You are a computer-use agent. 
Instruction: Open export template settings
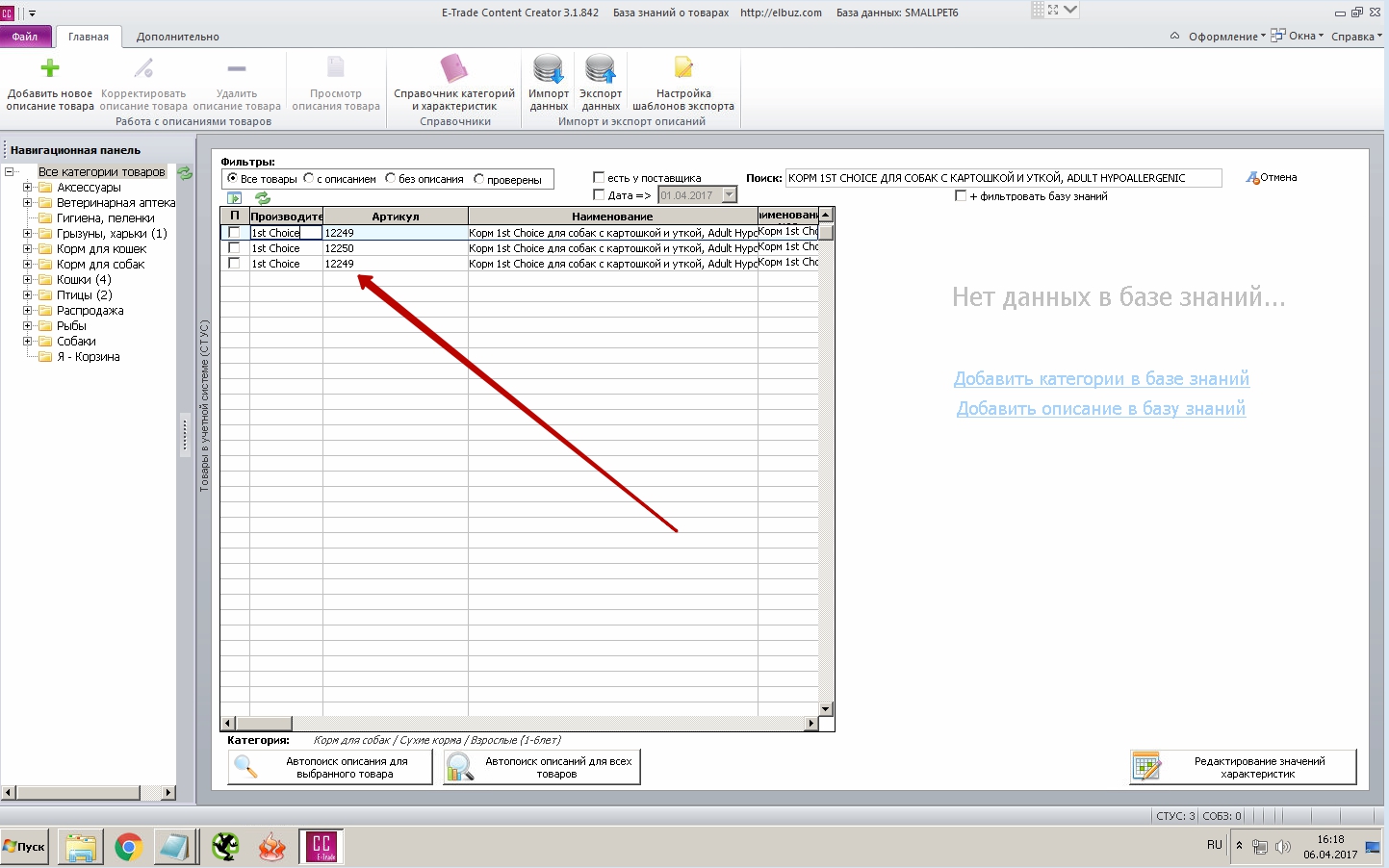pyautogui.click(x=683, y=85)
